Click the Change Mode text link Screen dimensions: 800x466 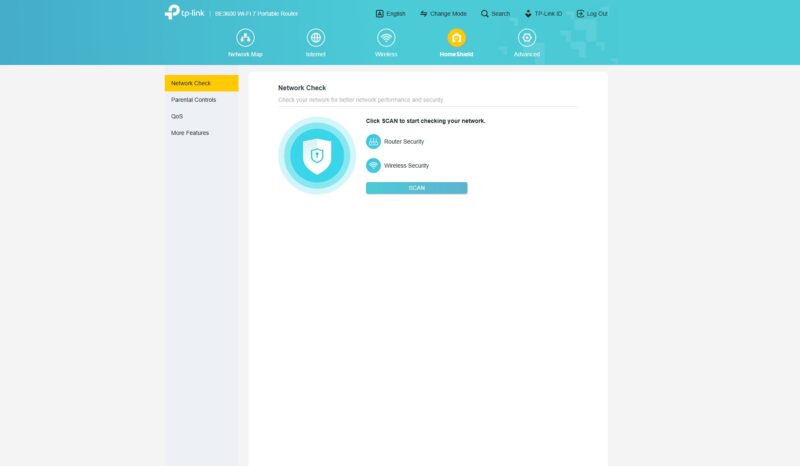point(448,14)
